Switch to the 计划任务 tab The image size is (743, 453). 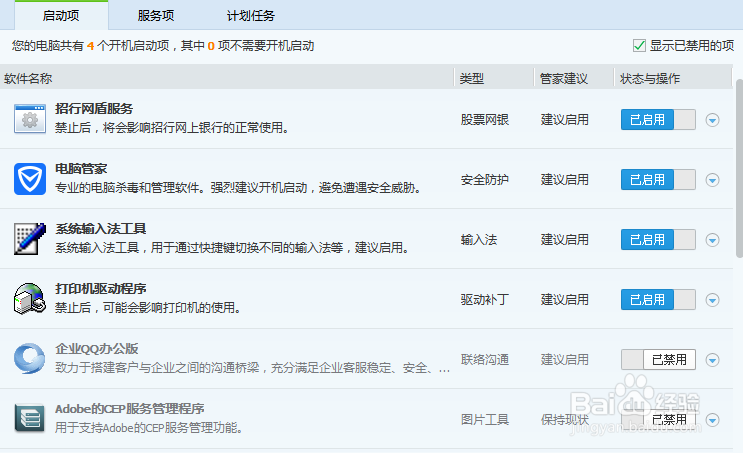251,16
